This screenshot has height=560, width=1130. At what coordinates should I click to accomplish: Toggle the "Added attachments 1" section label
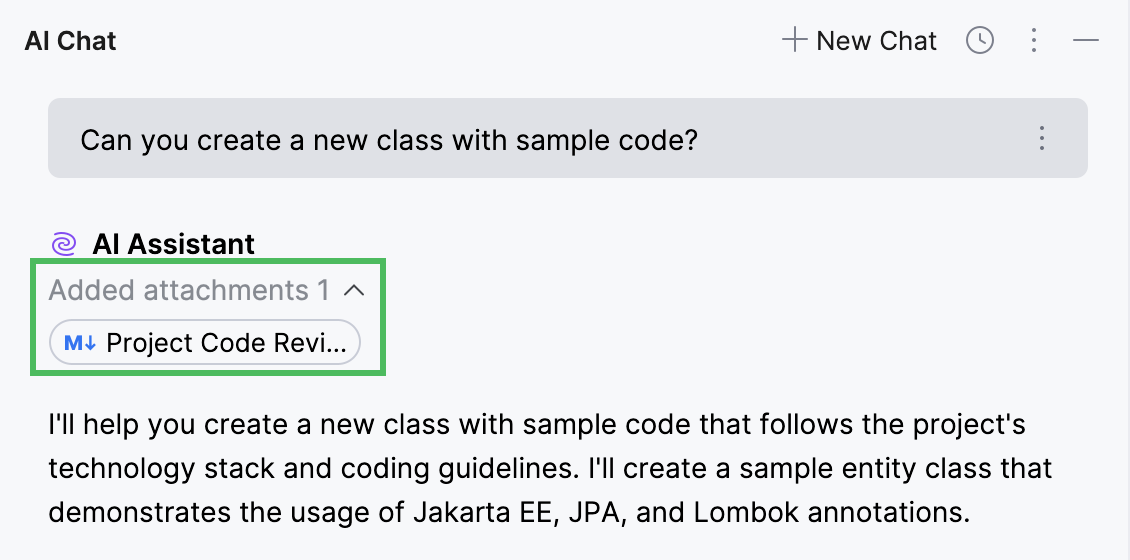coord(180,291)
